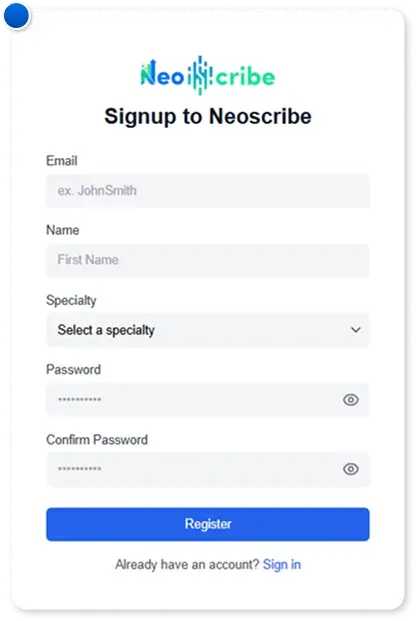Toggle visibility with the Confirm Password eye icon
The width and height of the screenshot is (416, 621).
[351, 469]
